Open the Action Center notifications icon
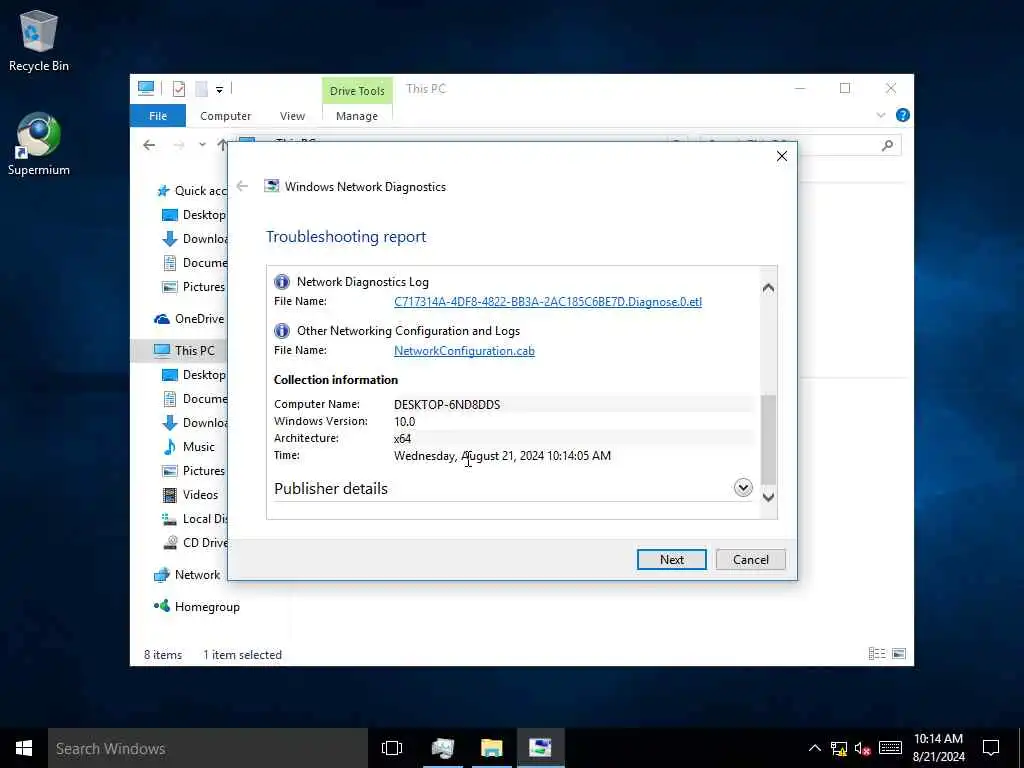Image resolution: width=1024 pixels, height=768 pixels. coord(991,748)
